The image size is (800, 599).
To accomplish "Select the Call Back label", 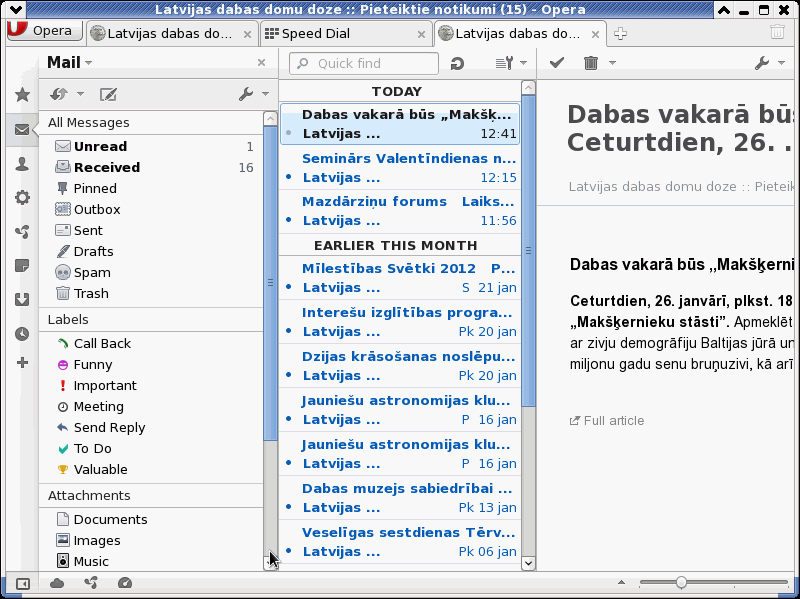I will (x=151, y=343).
